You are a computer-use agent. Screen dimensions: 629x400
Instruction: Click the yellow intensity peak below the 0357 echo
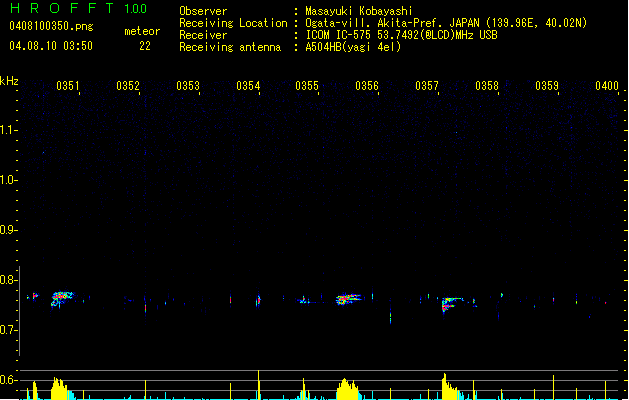pyautogui.click(x=450, y=387)
